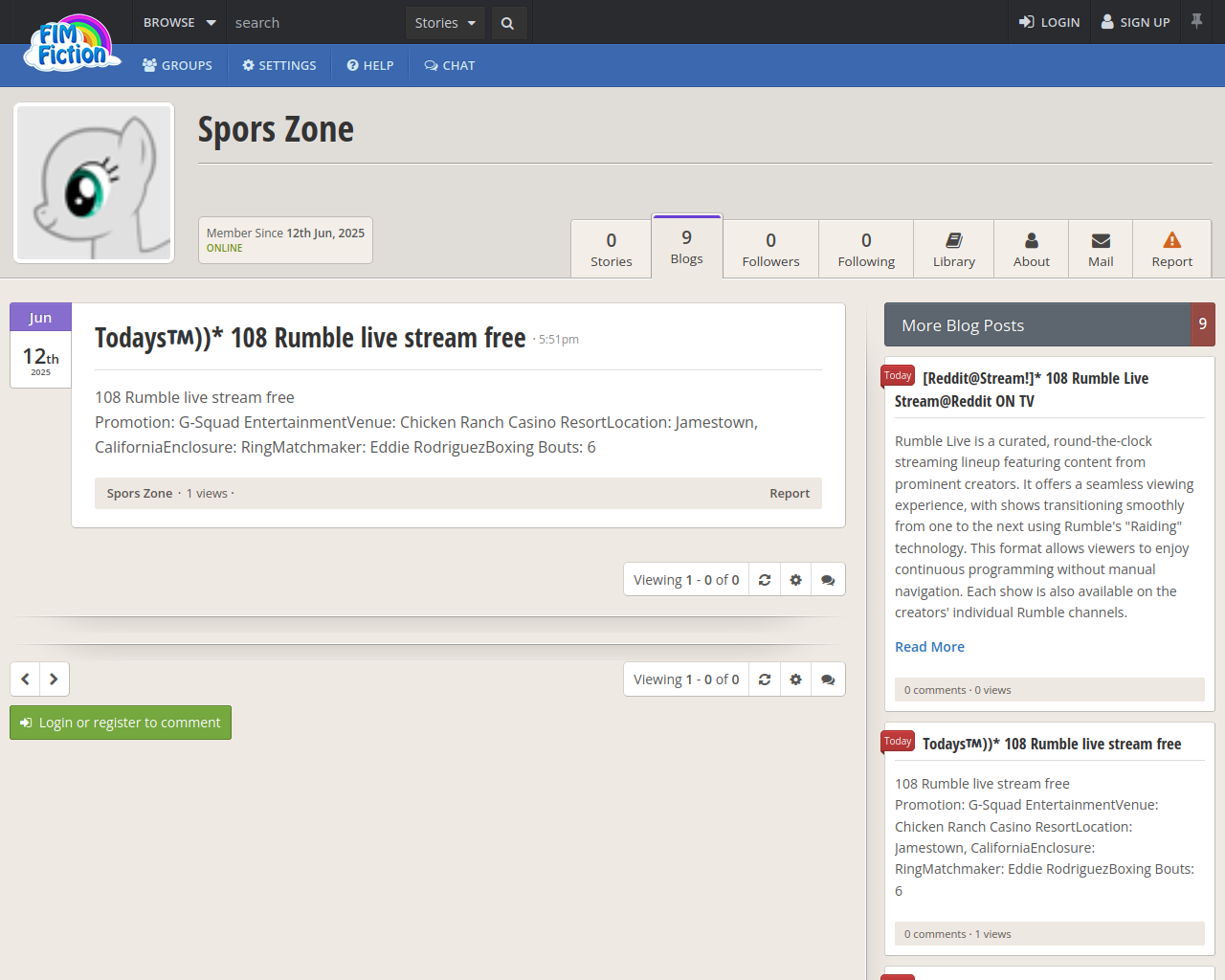The image size is (1225, 980).
Task: Open the Spors Zone profile name heading
Action: pos(276,129)
